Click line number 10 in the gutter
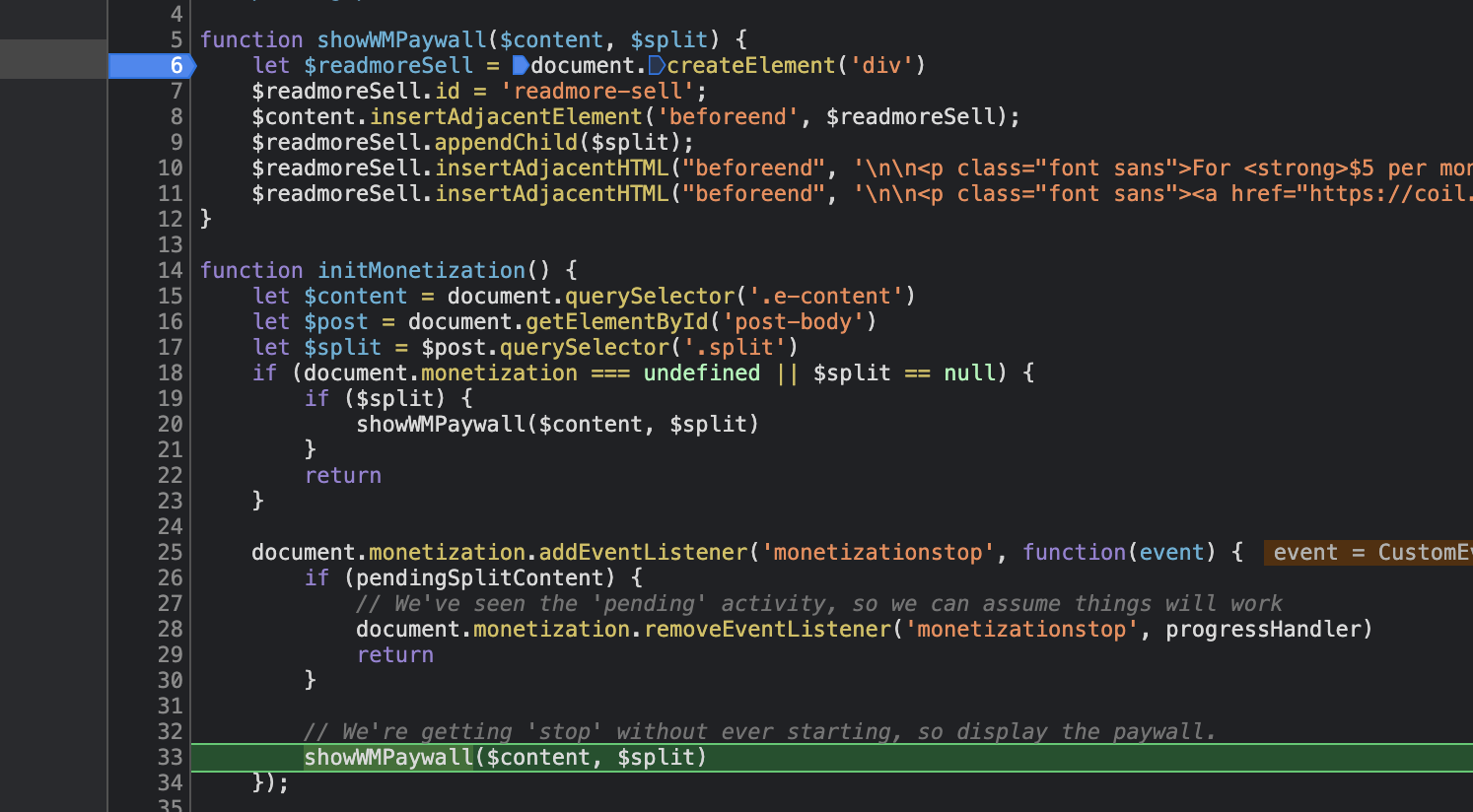This screenshot has height=812, width=1473. point(170,168)
